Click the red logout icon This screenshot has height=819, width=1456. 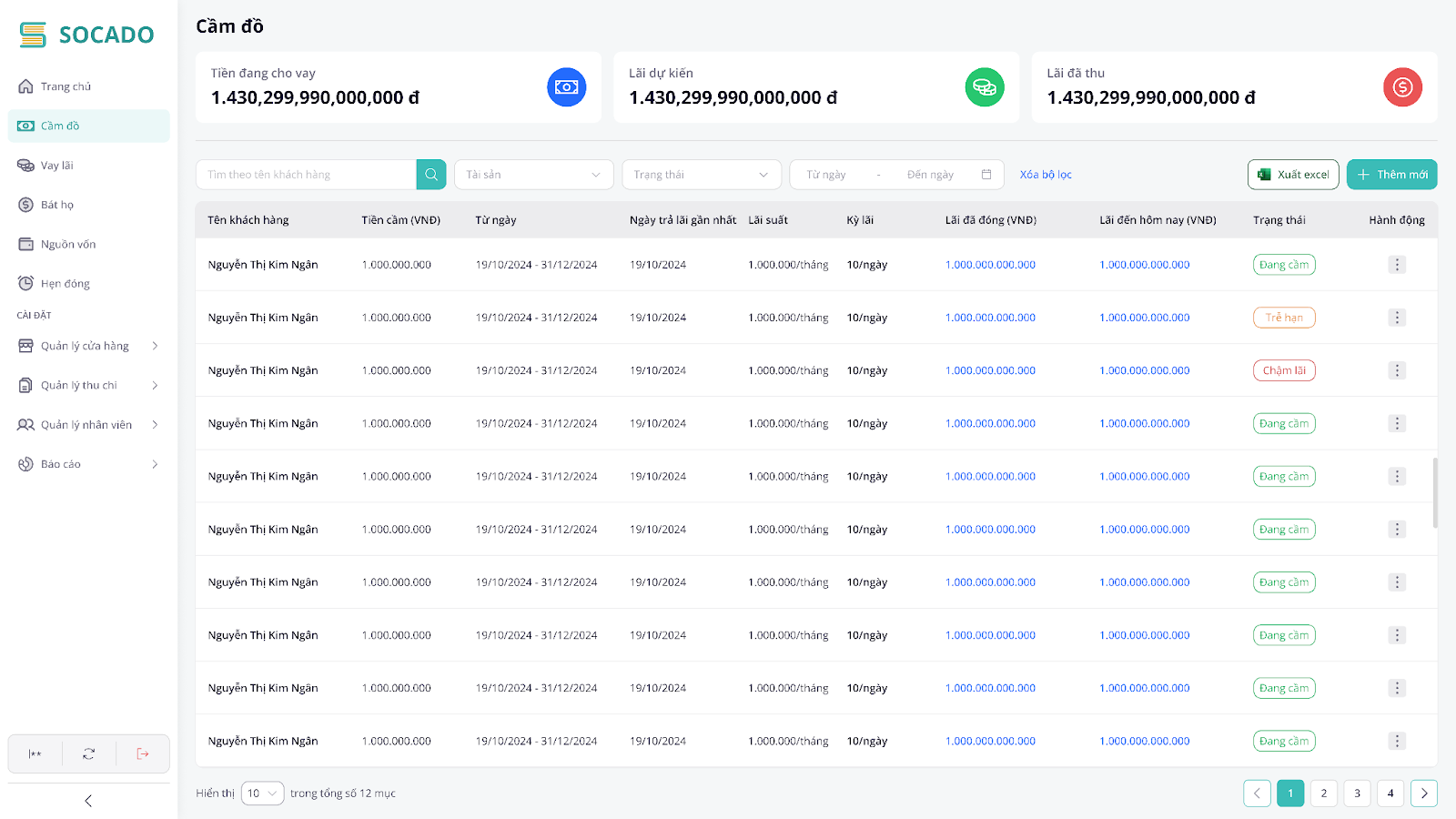143,753
